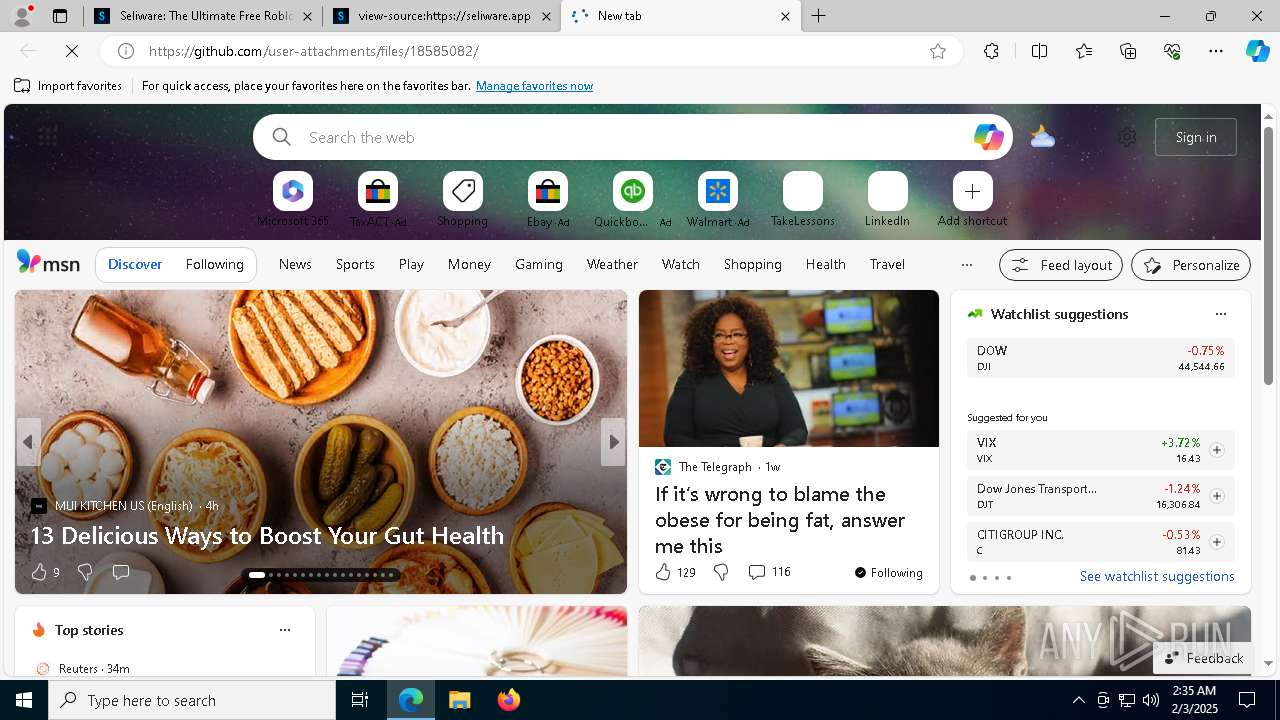This screenshot has height=720, width=1280.
Task: Open more options for Watchlist suggestions
Action: pos(1220,314)
